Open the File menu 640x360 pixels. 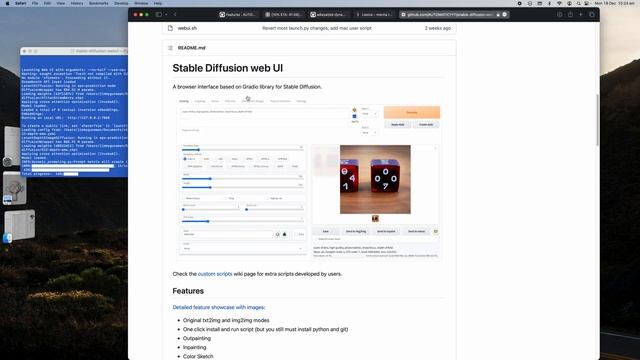[x=35, y=3]
